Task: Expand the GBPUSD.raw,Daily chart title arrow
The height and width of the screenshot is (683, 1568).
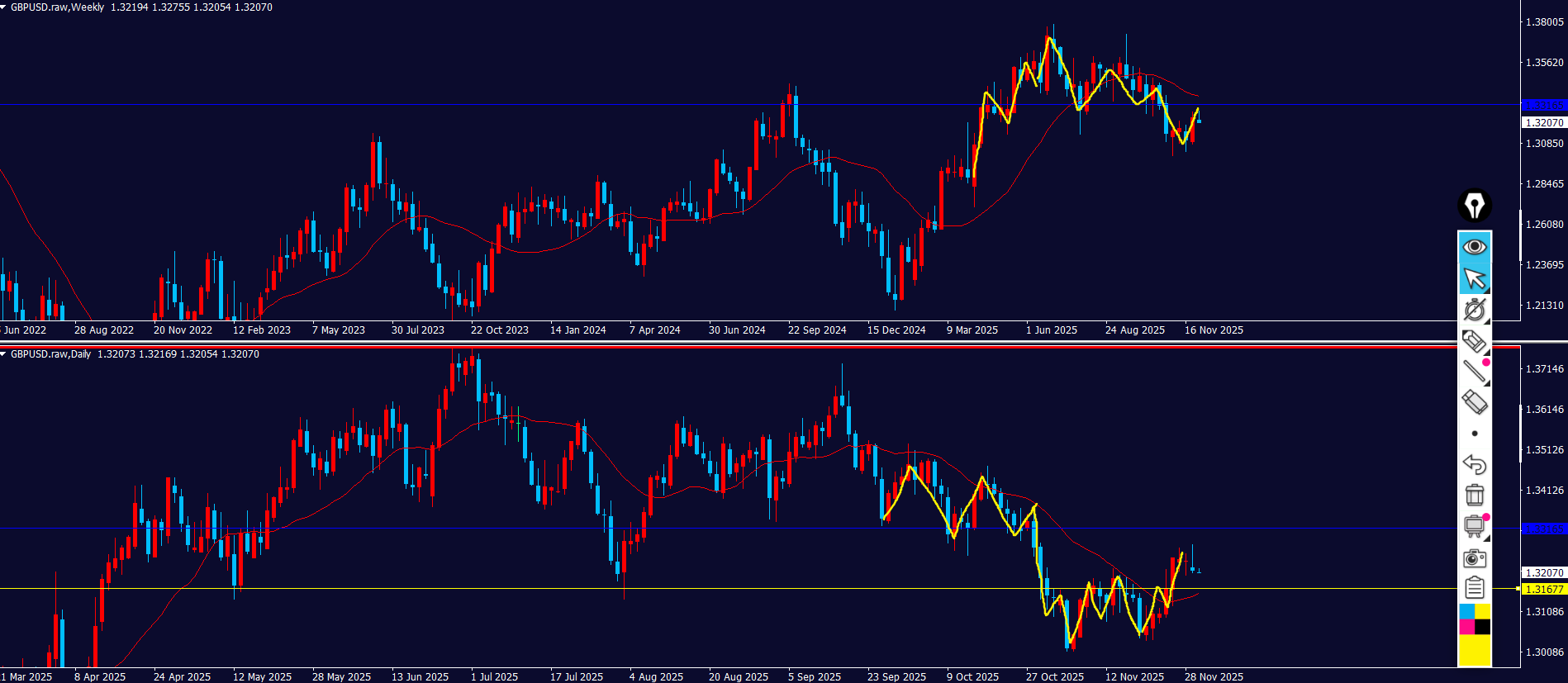Action: tap(4, 354)
